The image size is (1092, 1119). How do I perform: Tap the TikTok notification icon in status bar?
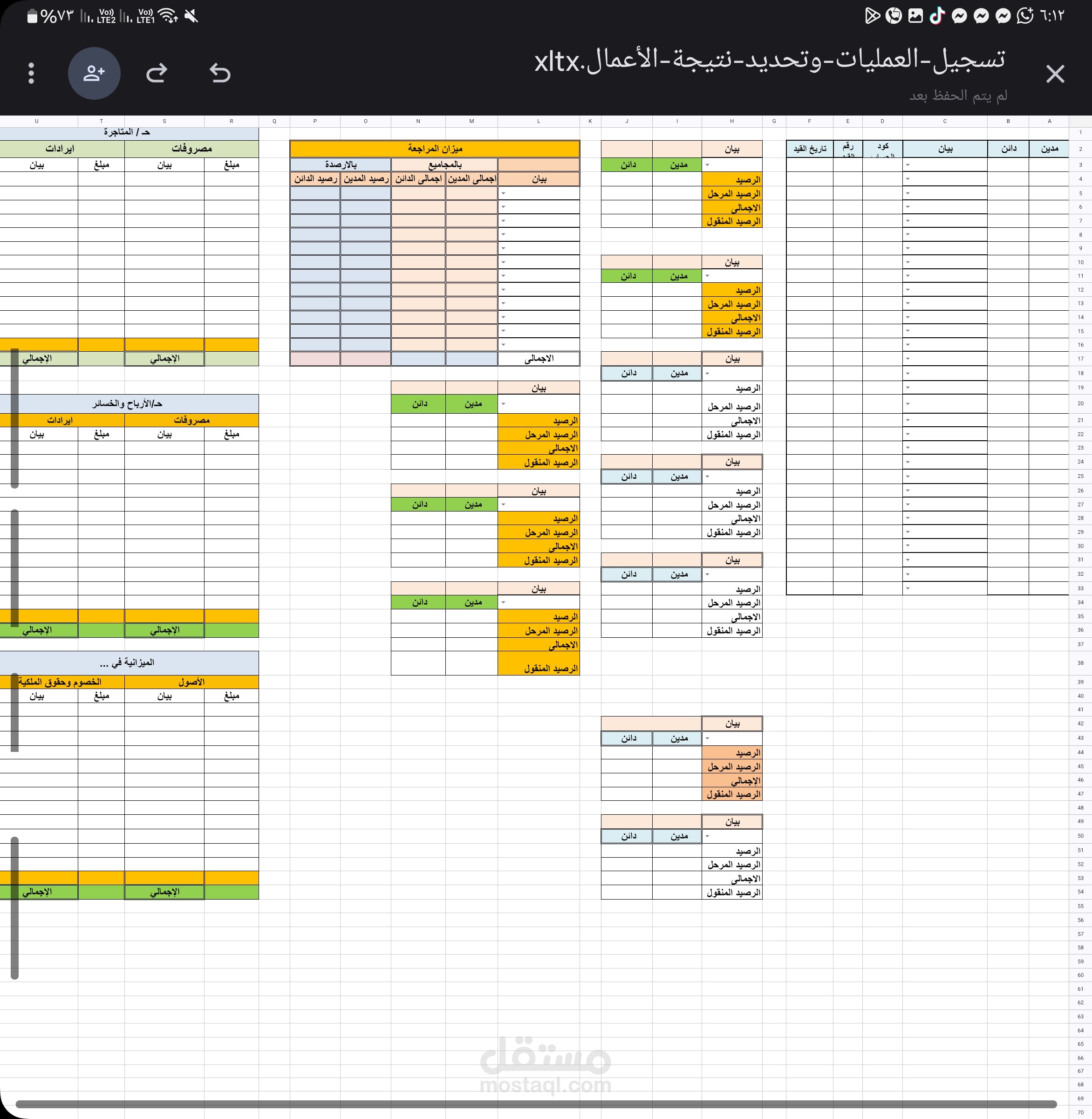937,15
